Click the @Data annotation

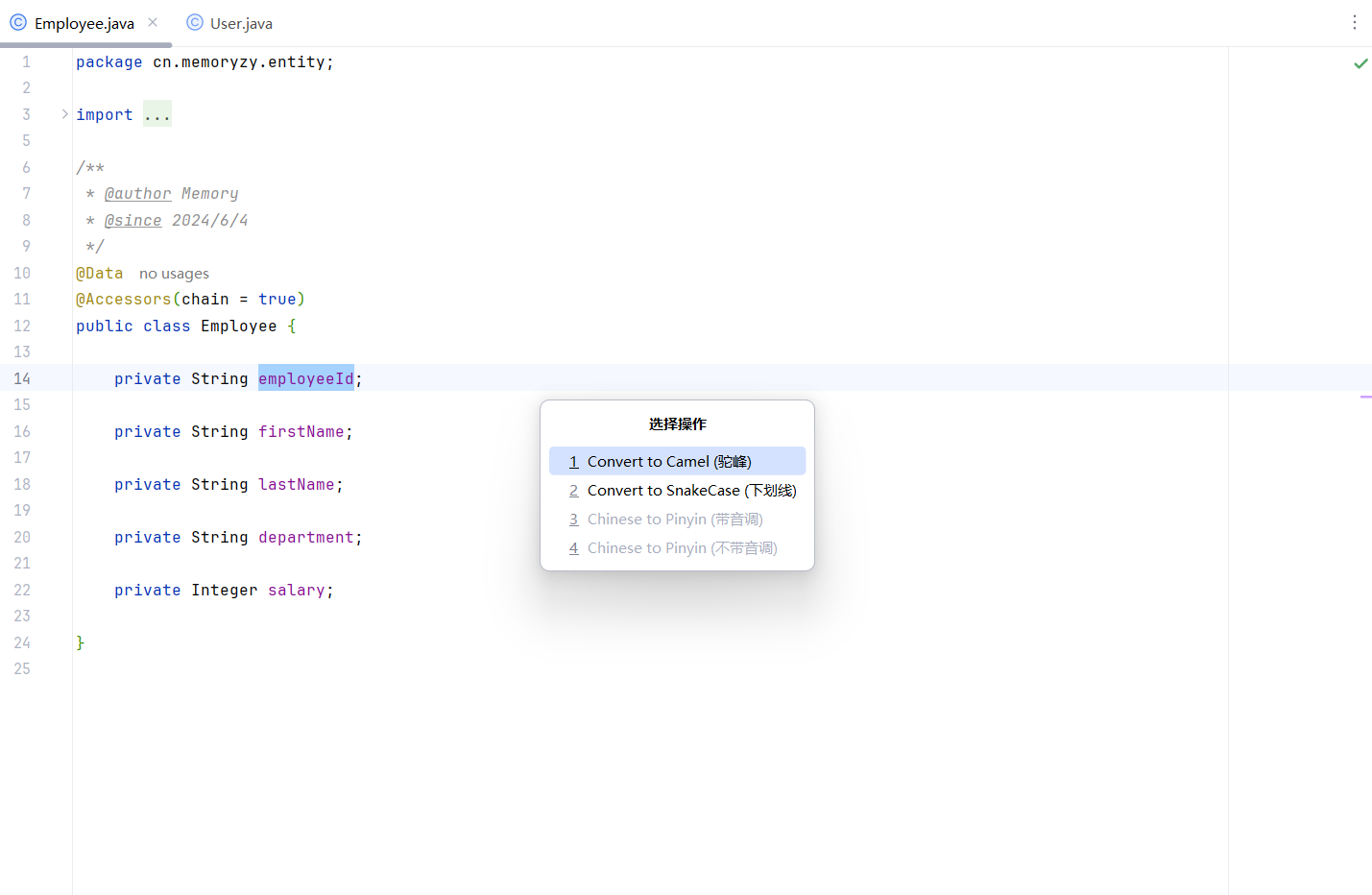point(100,273)
